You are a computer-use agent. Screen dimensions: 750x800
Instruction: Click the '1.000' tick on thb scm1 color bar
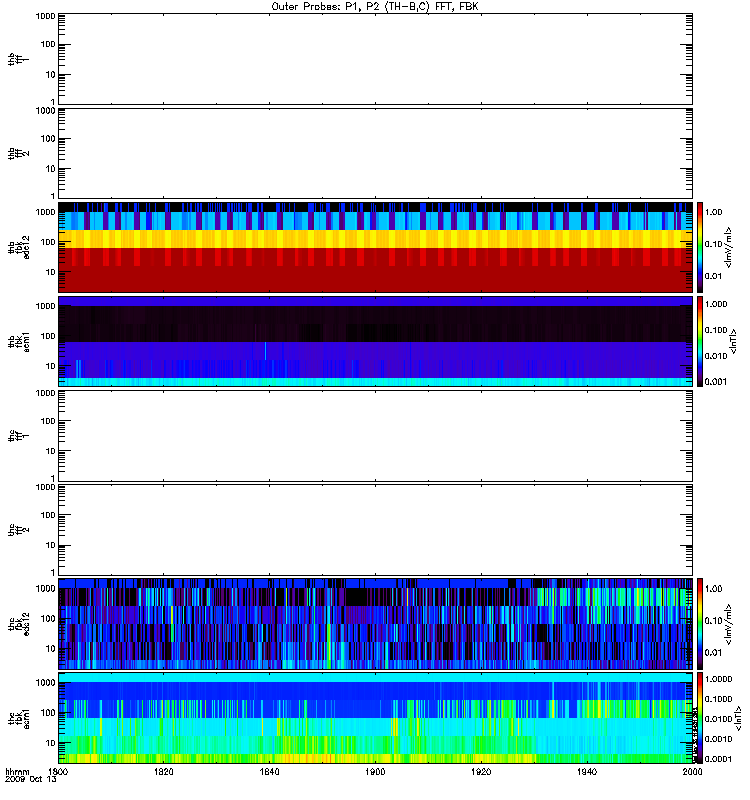716,304
